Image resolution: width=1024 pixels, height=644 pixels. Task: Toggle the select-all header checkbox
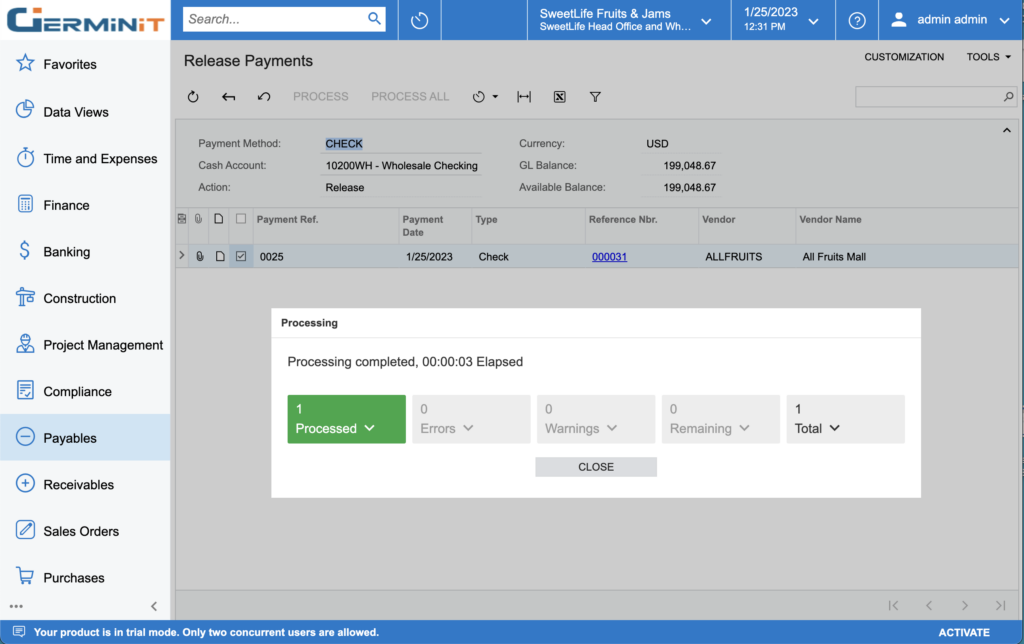pos(241,219)
